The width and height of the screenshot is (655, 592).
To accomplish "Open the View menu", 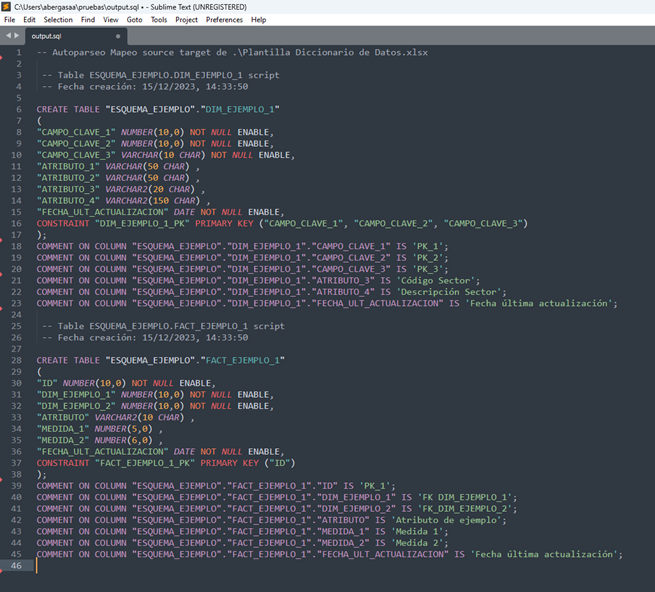I will click(x=111, y=20).
